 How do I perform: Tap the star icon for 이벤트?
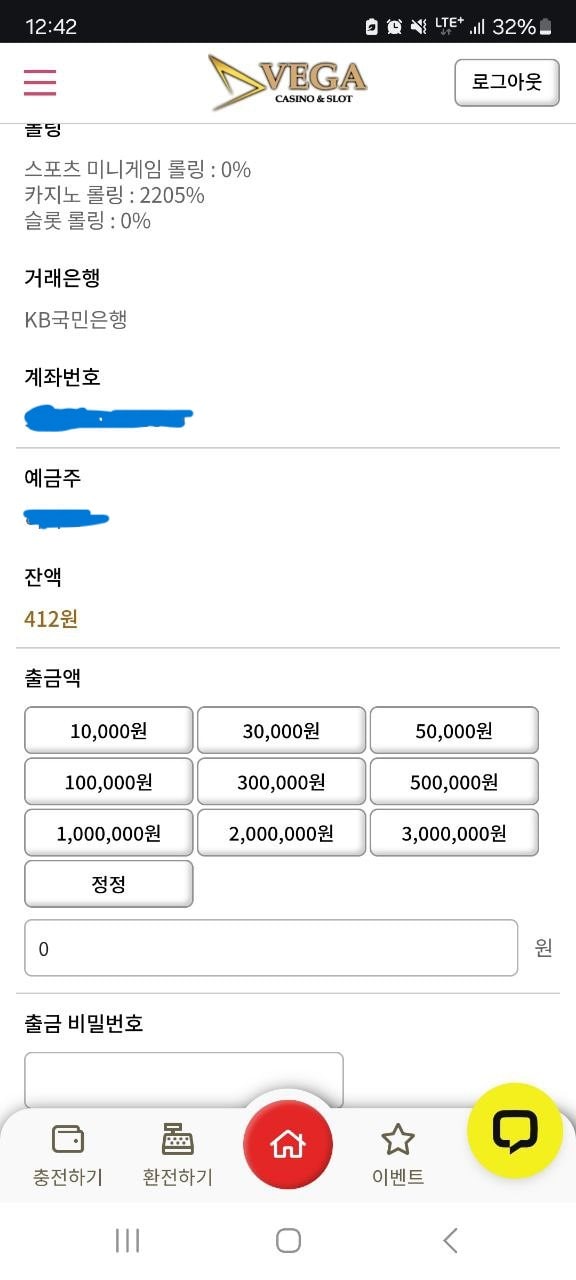pos(398,1139)
